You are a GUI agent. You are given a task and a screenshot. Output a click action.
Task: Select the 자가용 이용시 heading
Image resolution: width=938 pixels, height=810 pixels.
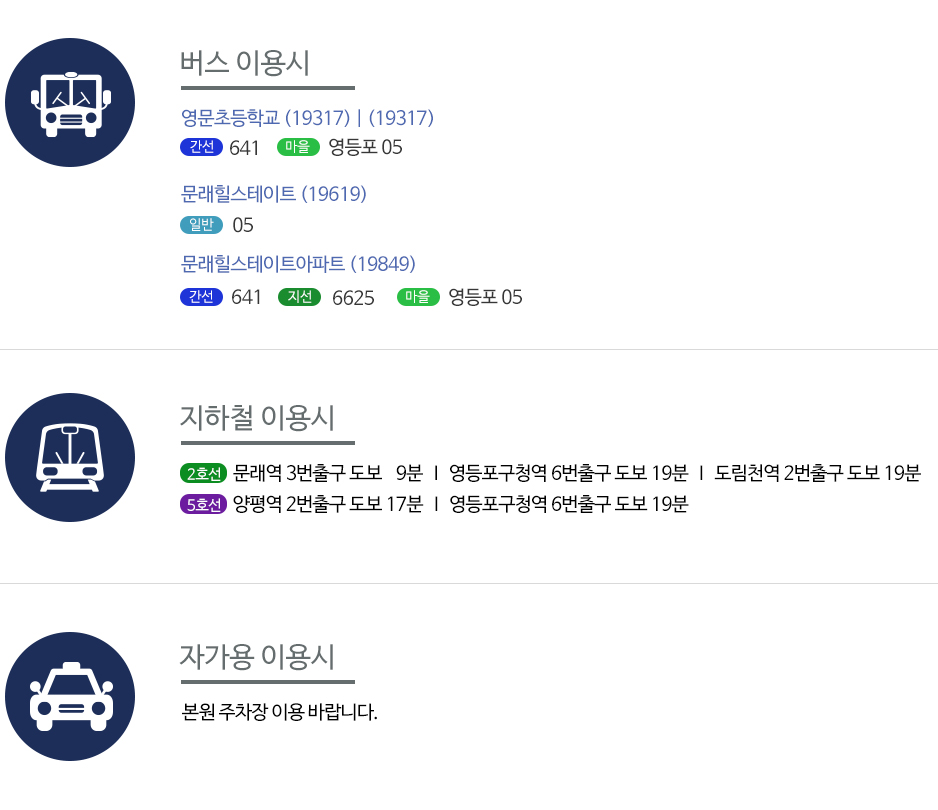tap(257, 657)
